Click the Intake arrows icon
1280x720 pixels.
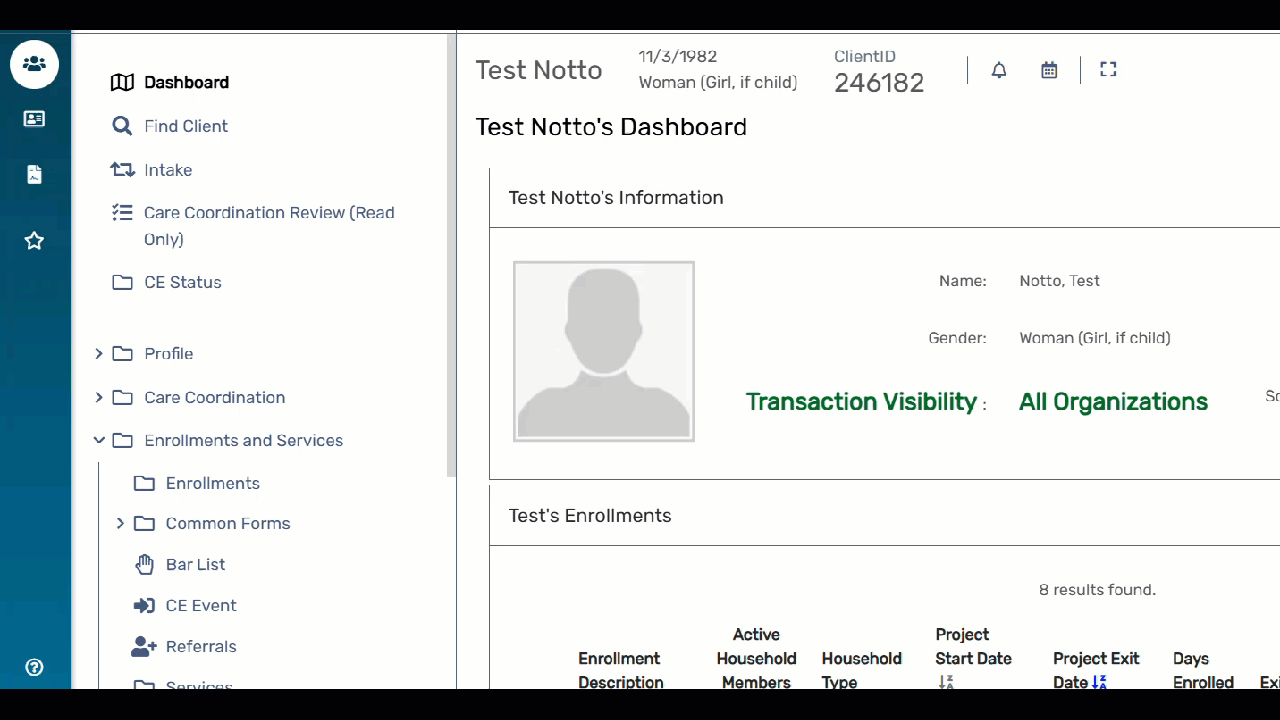122,170
